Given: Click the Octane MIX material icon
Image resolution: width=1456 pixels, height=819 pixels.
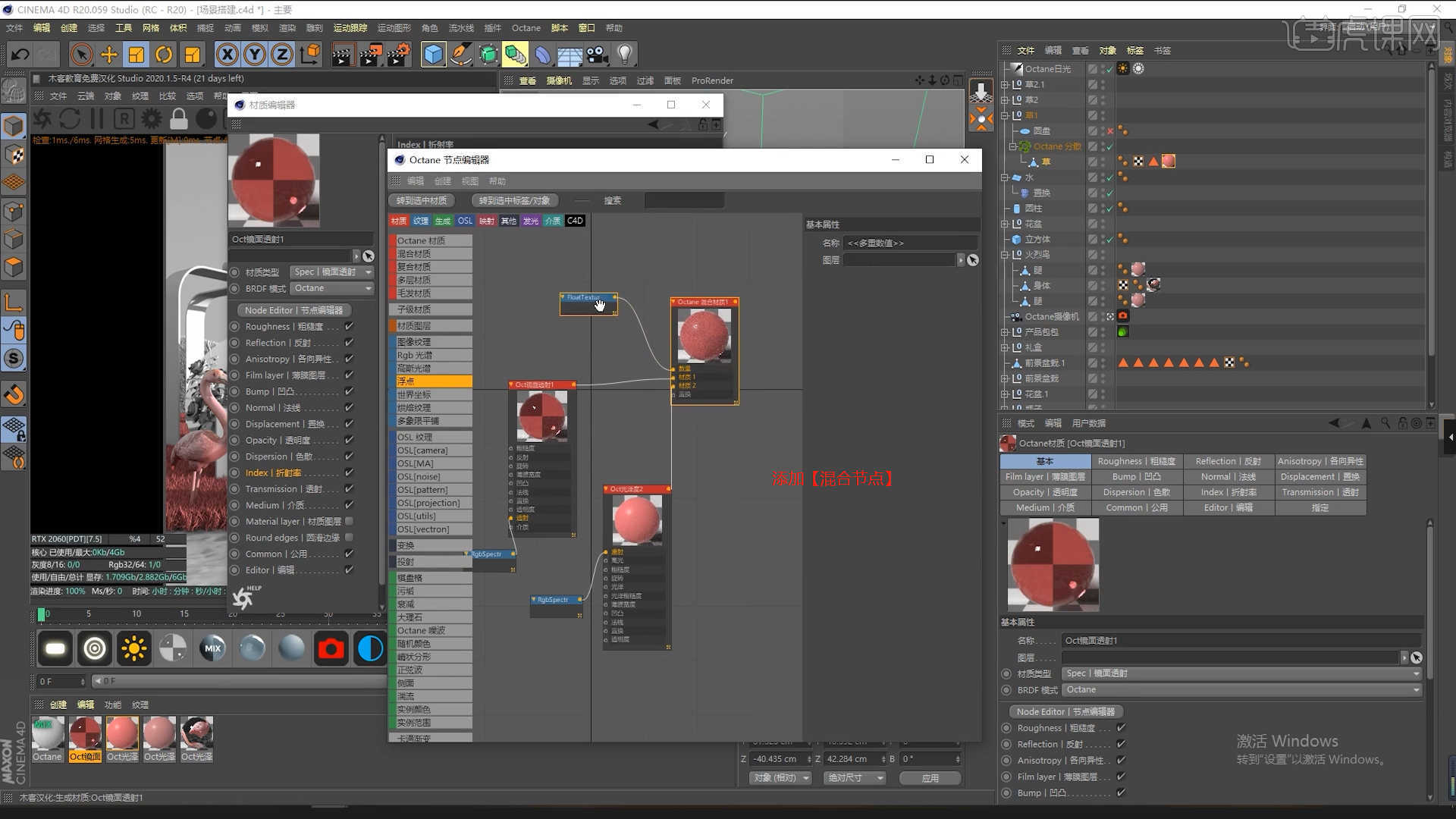Looking at the screenshot, I should (x=212, y=648).
